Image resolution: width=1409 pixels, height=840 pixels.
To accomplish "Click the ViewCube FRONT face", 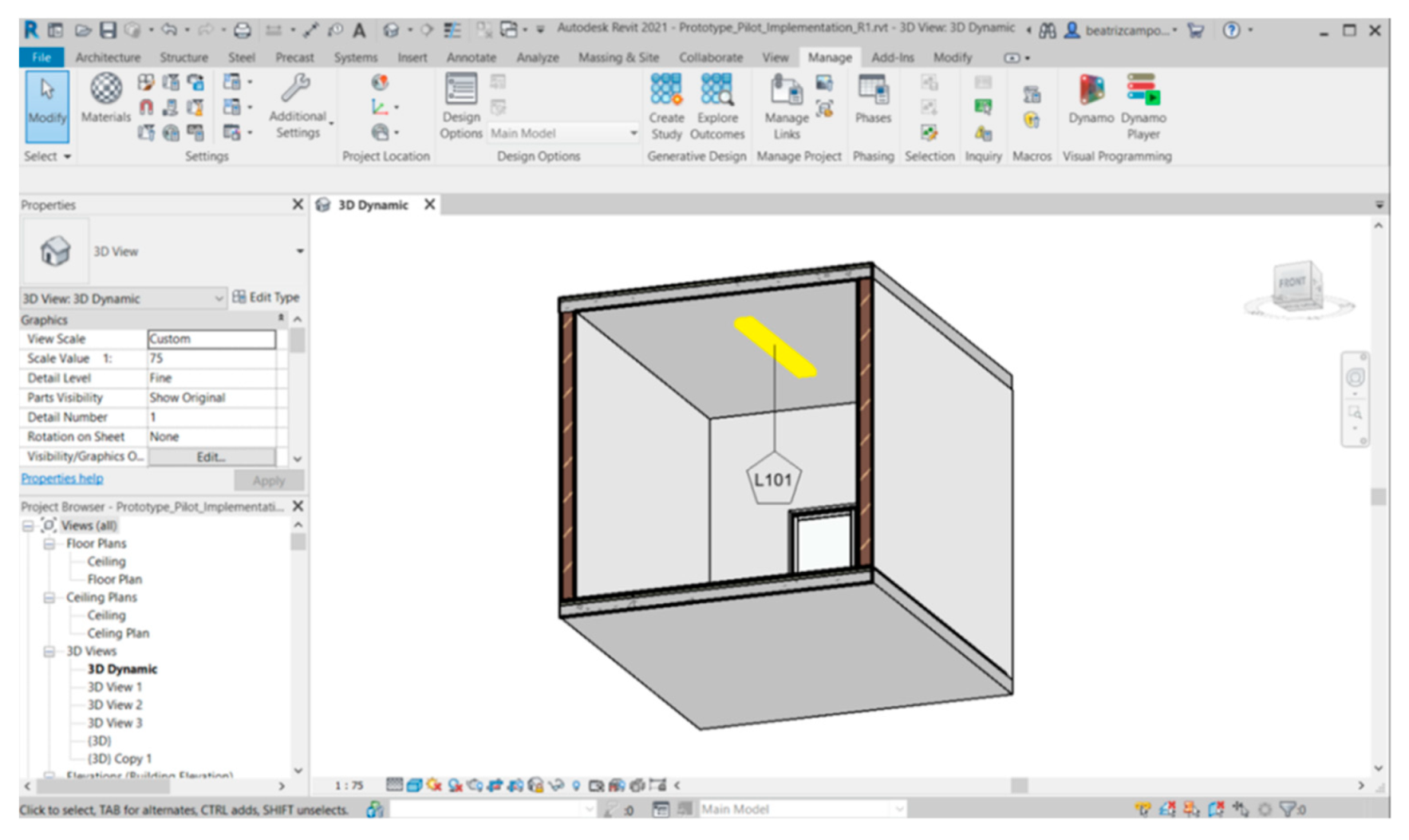I will point(1292,283).
